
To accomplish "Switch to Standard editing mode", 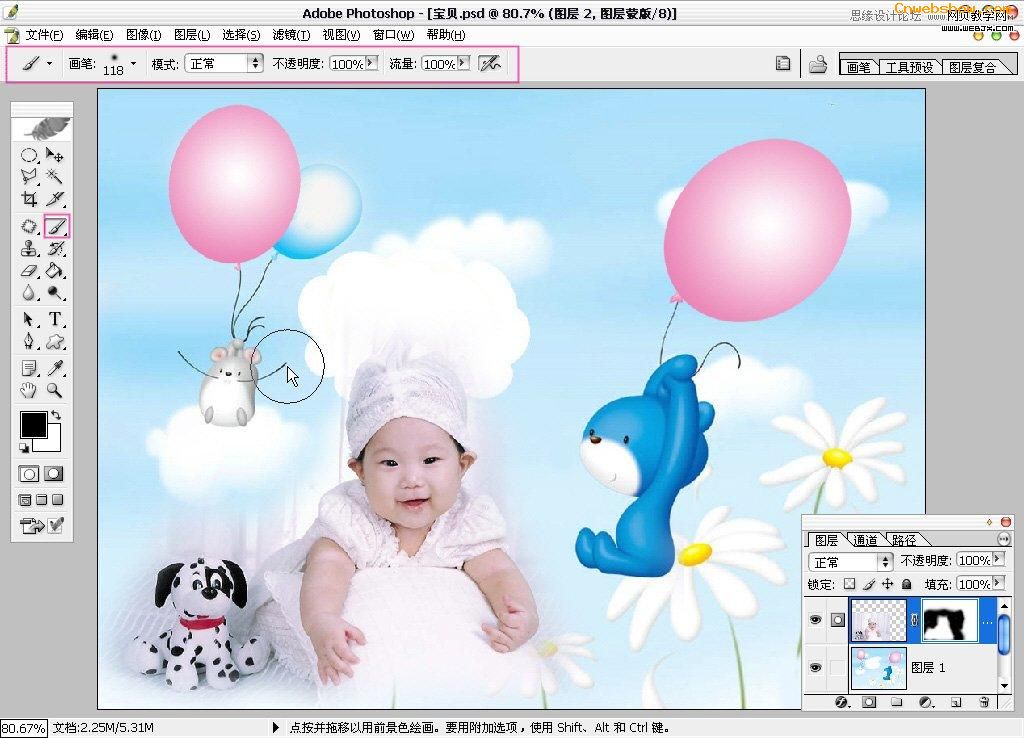I will pos(29,474).
